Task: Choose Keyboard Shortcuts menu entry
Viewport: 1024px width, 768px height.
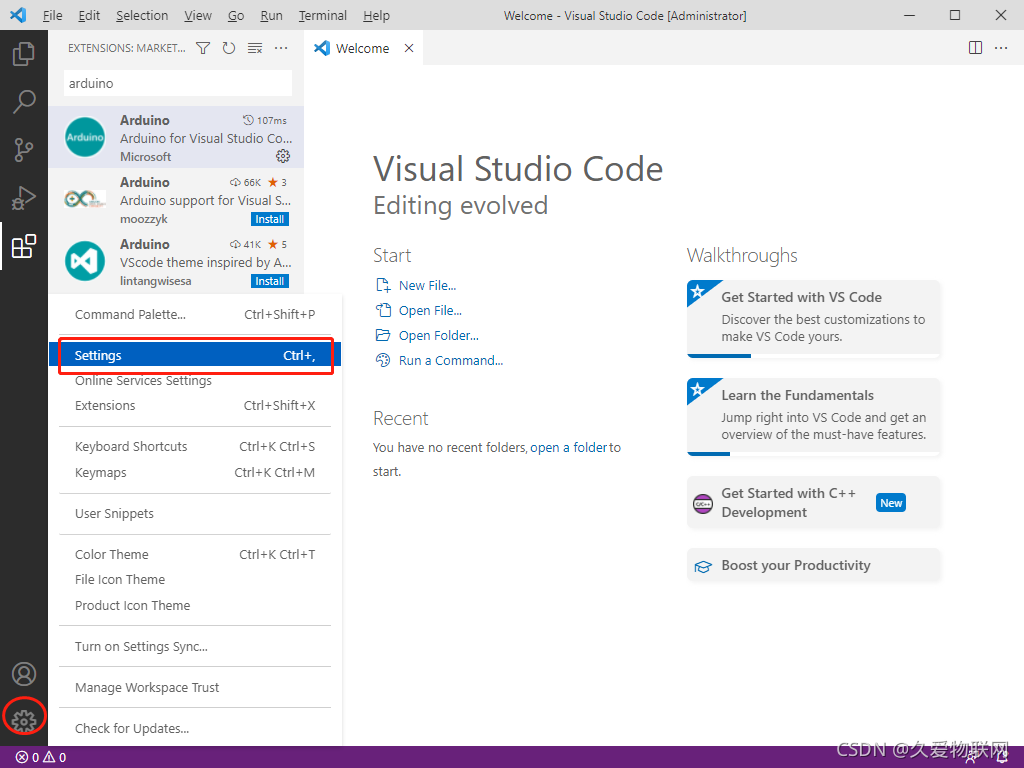Action: tap(195, 447)
